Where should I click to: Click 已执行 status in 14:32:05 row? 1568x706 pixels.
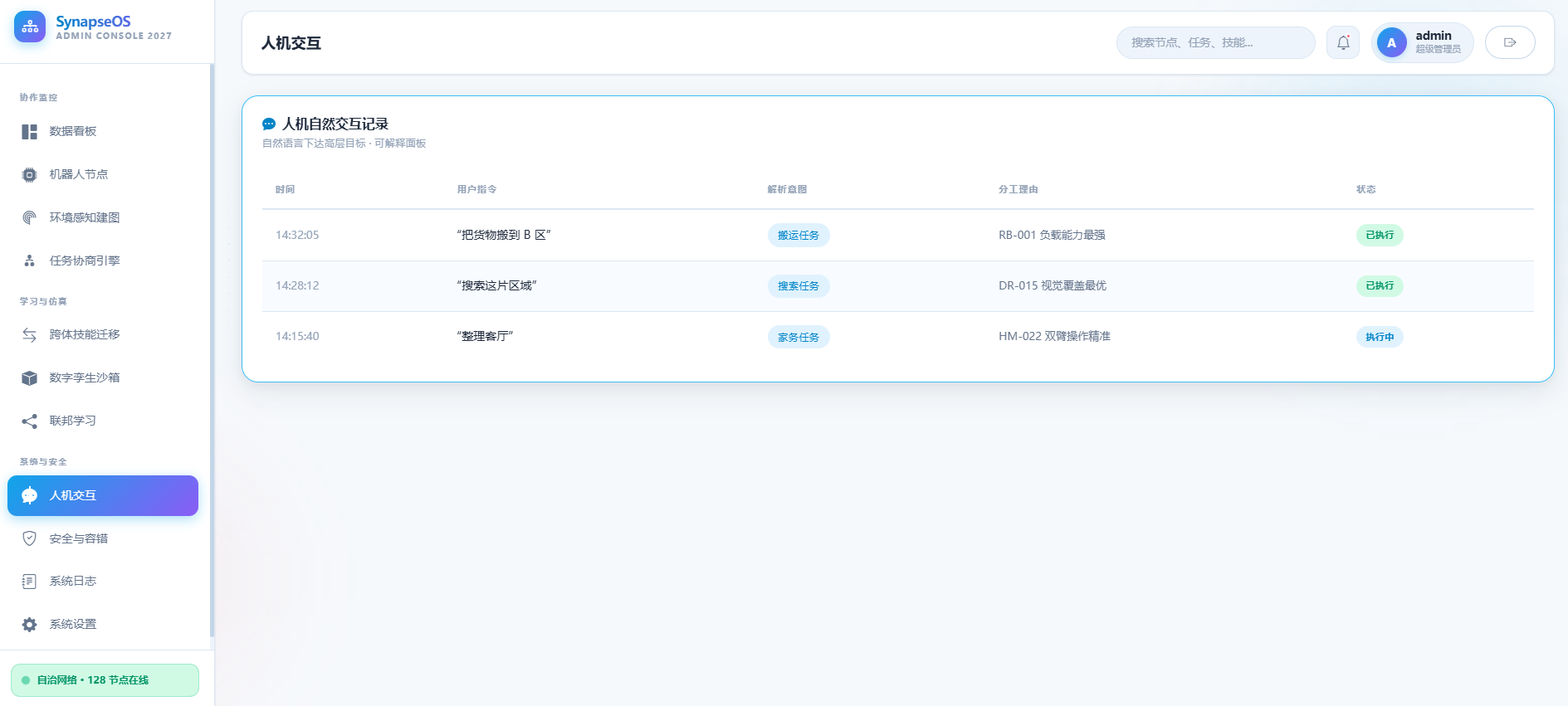click(1380, 235)
